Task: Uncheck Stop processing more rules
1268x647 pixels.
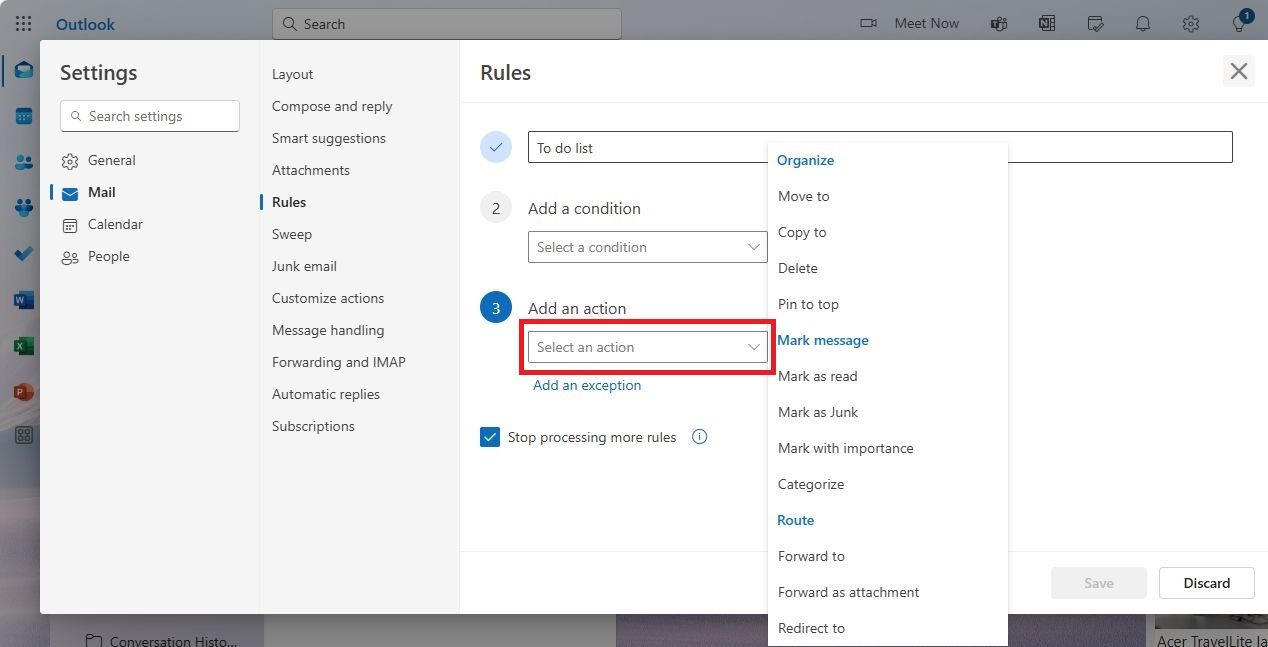Action: (x=490, y=437)
